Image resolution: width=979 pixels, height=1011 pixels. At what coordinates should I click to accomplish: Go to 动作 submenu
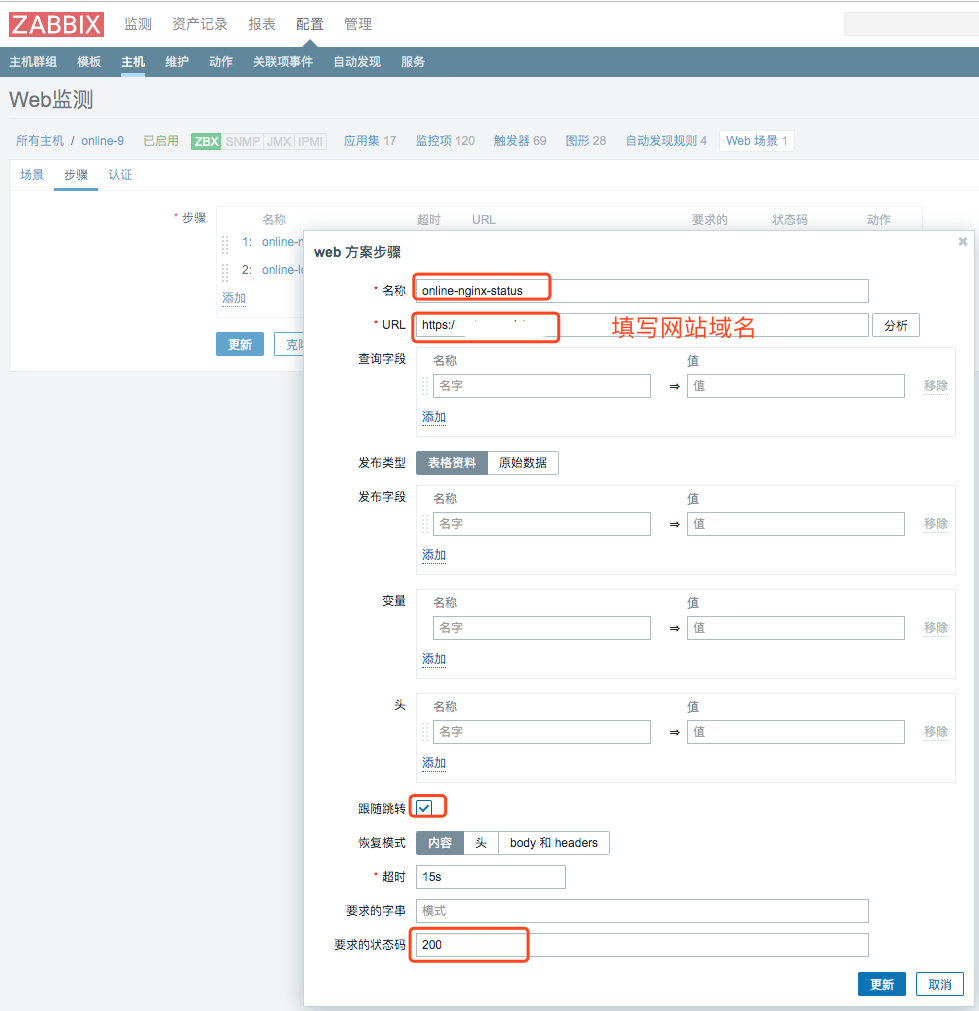click(x=221, y=62)
